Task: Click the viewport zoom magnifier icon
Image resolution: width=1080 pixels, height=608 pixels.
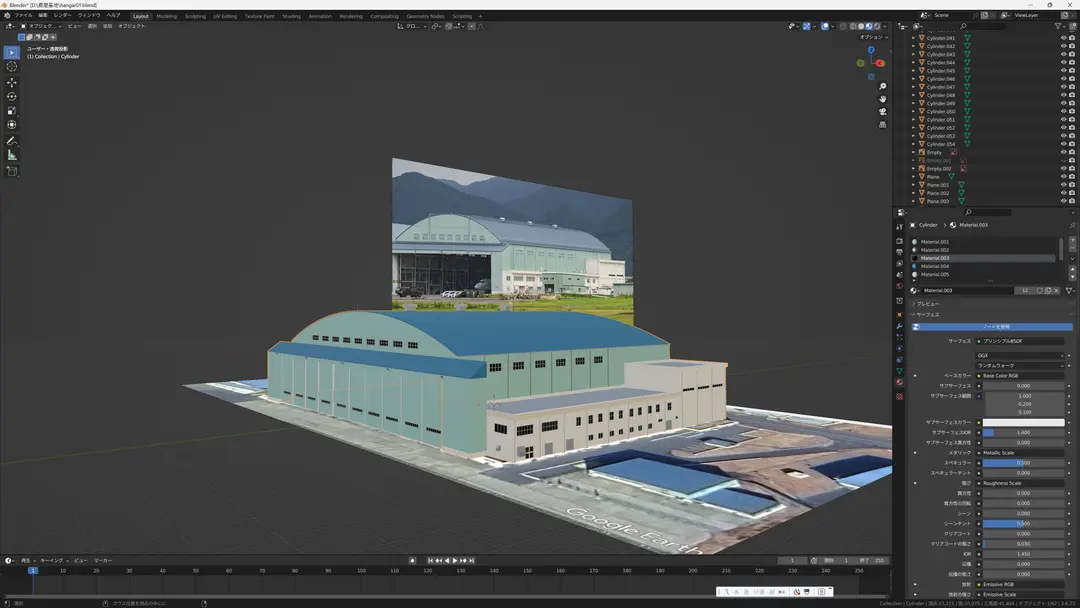Action: pyautogui.click(x=882, y=87)
